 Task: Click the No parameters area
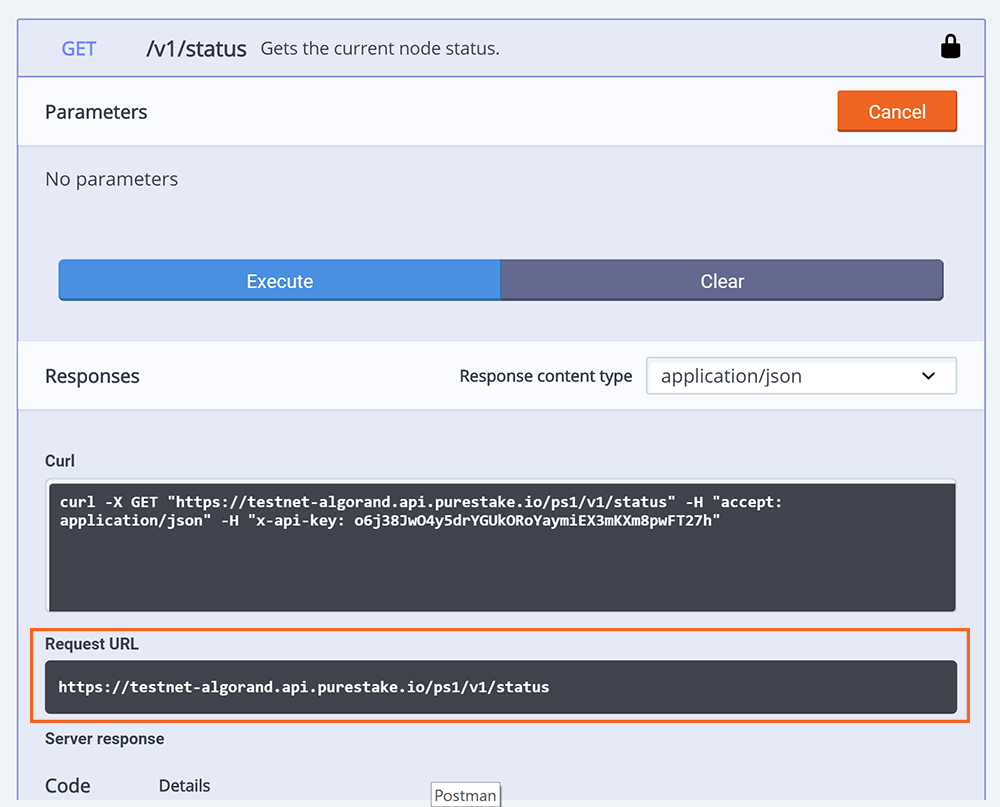[111, 178]
